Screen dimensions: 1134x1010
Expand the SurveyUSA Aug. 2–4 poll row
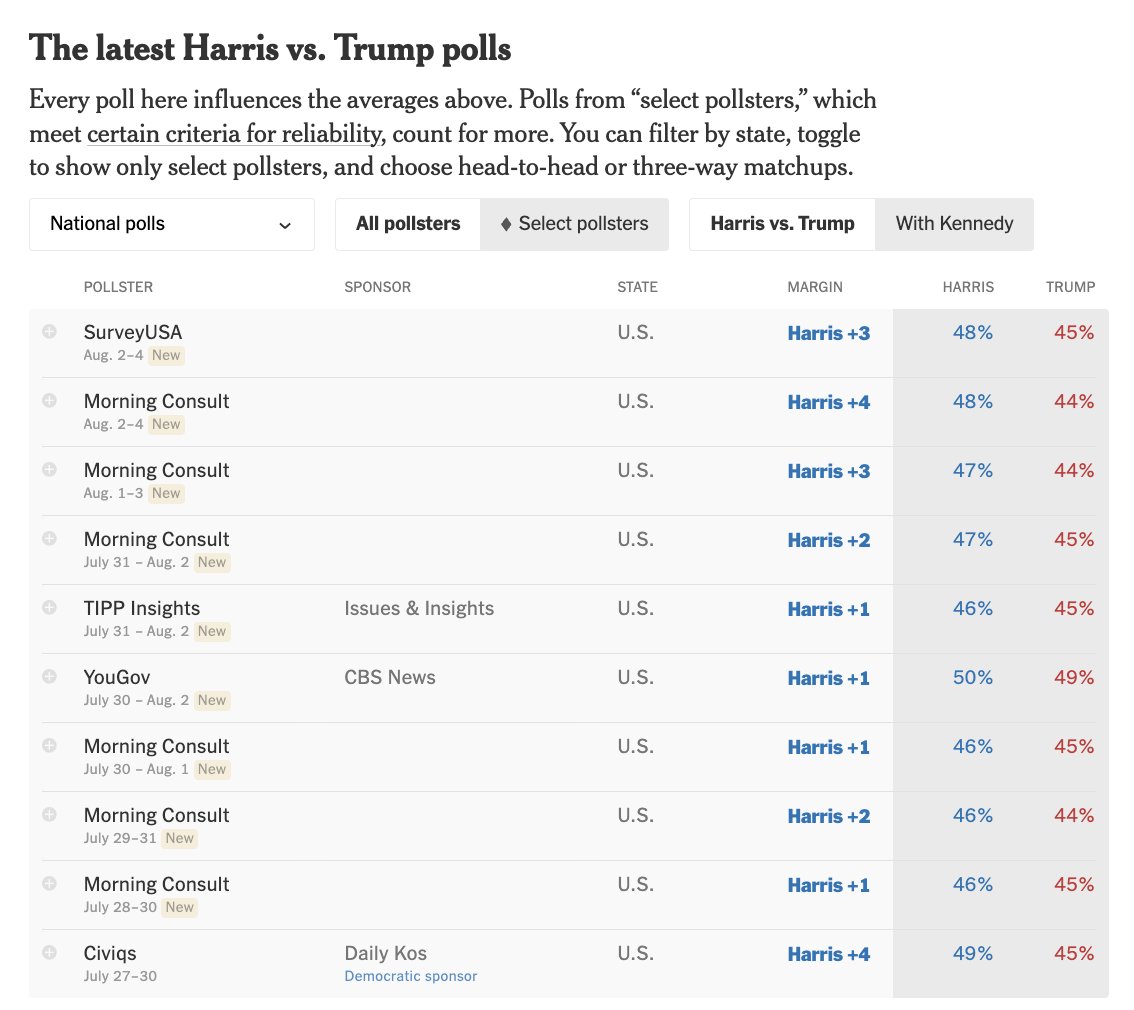coord(49,331)
